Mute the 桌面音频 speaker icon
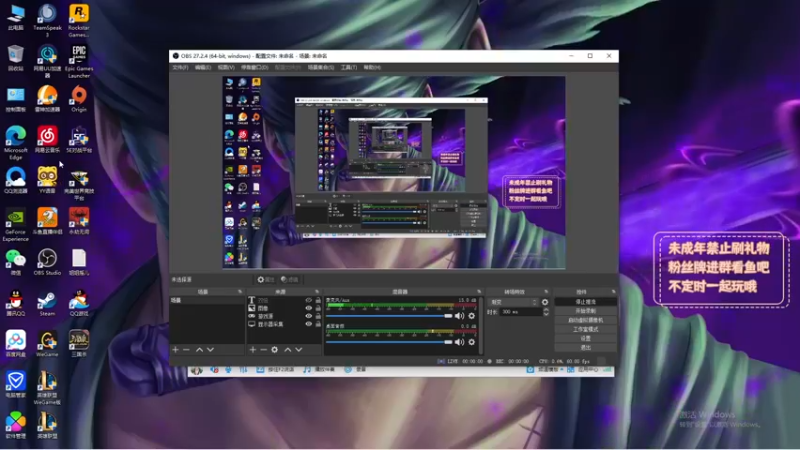Image resolution: width=800 pixels, height=450 pixels. click(459, 342)
